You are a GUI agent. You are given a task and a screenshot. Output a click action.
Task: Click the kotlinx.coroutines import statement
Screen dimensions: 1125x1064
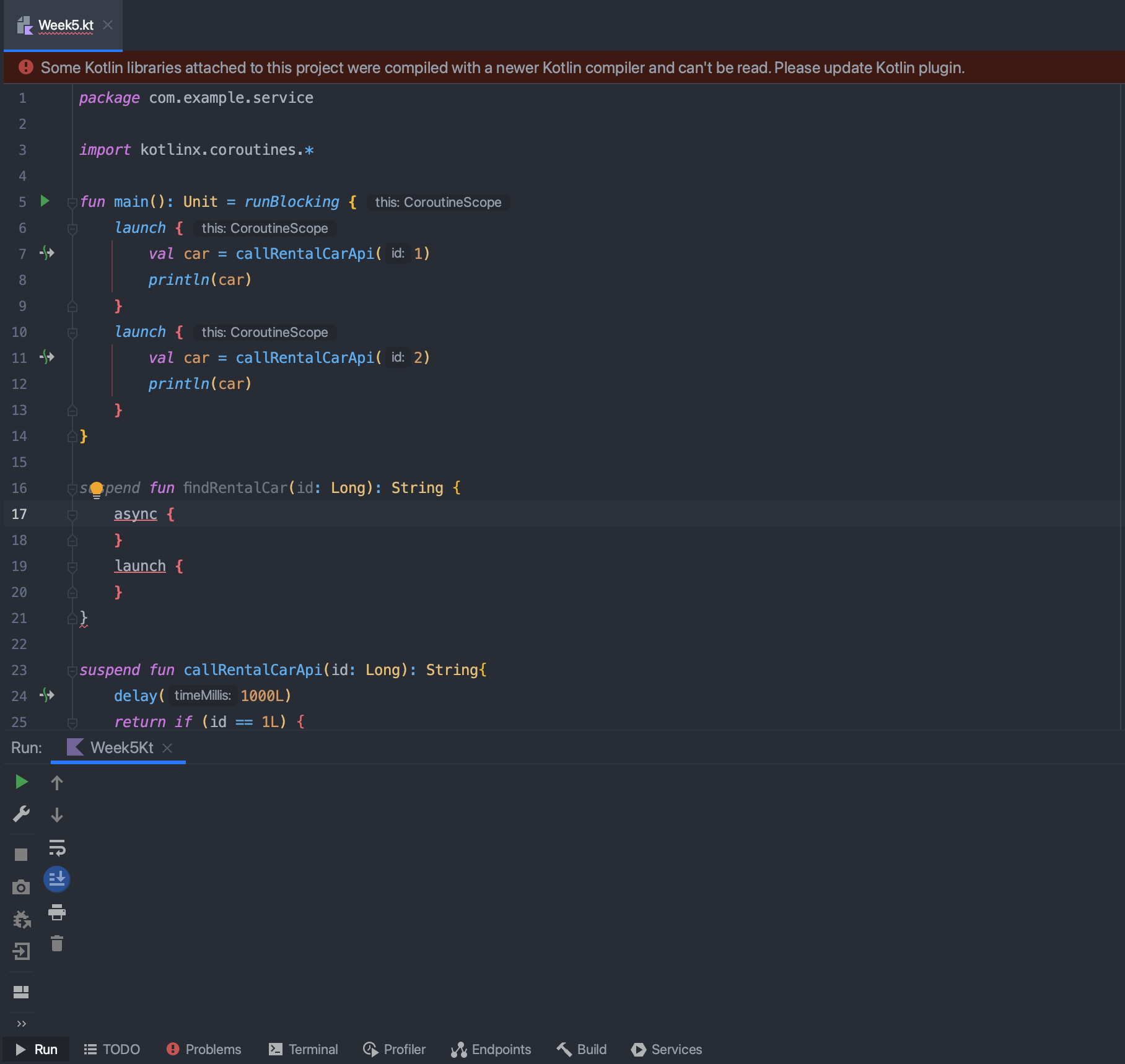coord(196,150)
